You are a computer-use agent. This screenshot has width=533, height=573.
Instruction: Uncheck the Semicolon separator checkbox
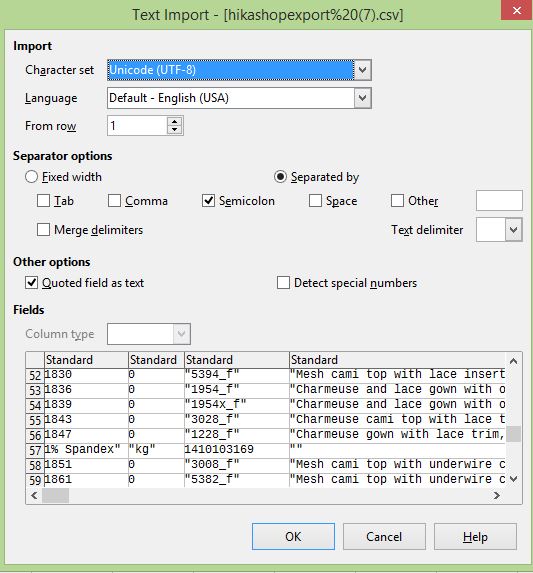[208, 201]
